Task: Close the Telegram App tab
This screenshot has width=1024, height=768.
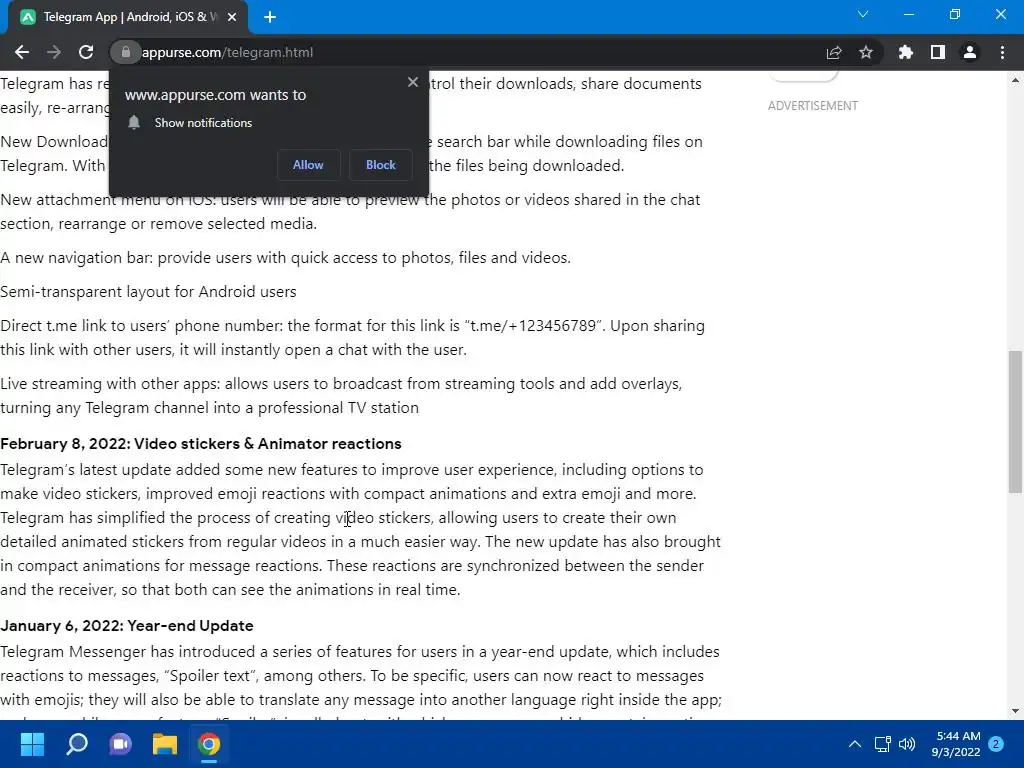Action: (x=232, y=17)
